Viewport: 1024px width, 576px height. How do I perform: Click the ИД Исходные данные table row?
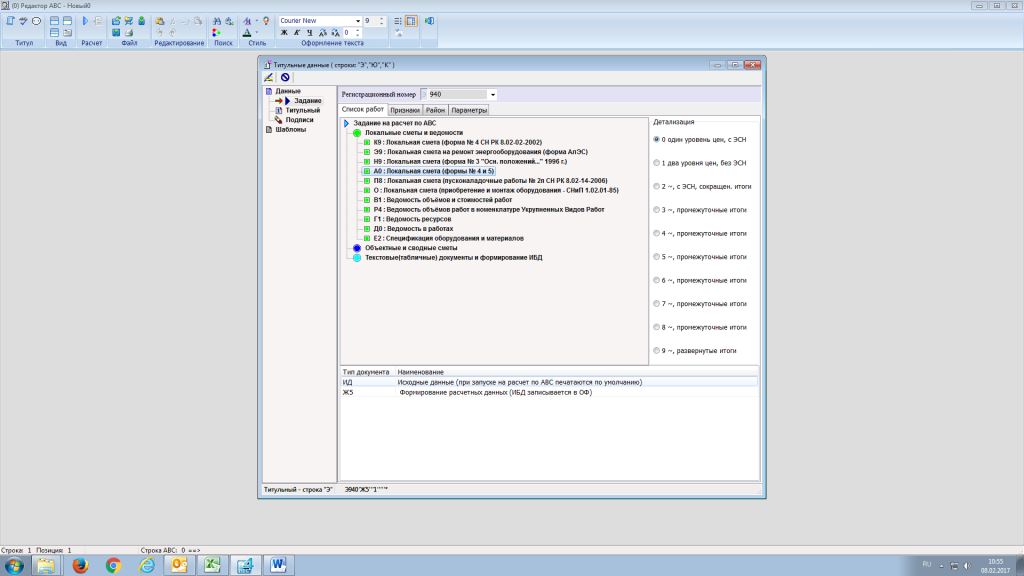point(549,382)
